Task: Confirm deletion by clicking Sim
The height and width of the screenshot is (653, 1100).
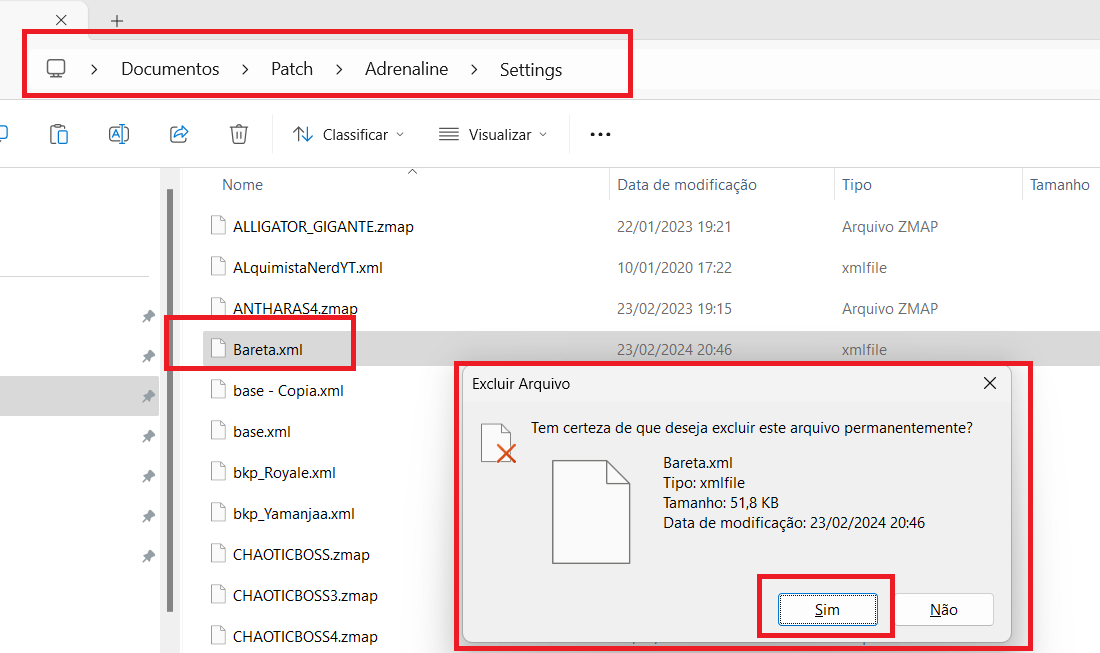Action: (x=827, y=609)
